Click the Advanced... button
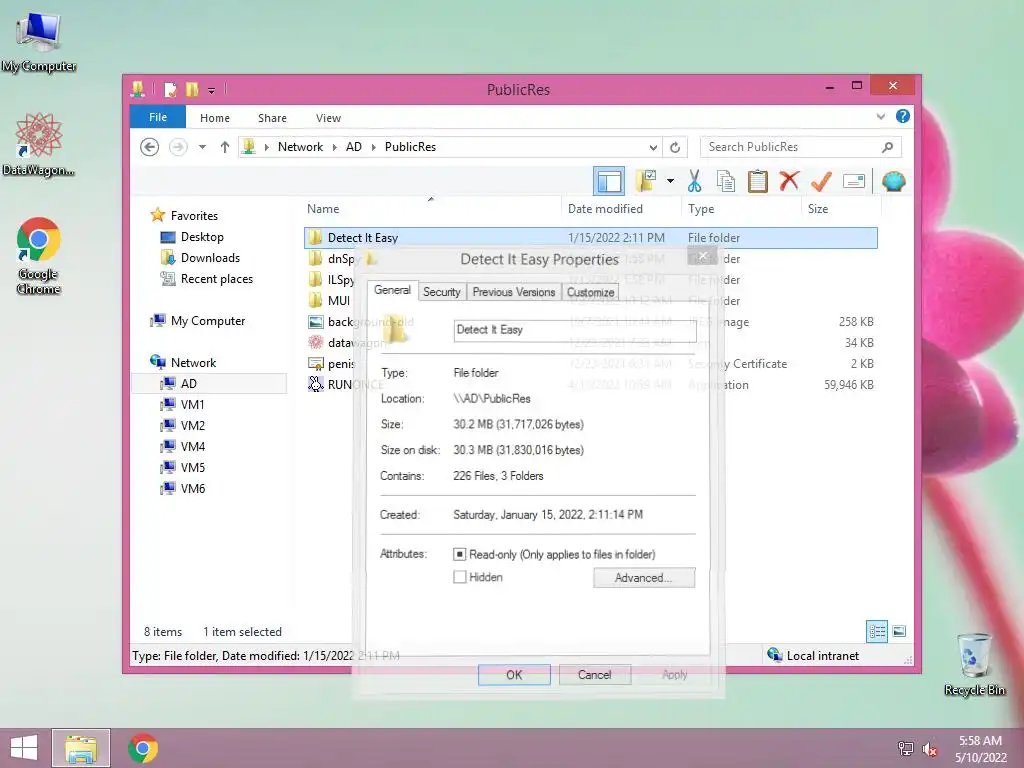This screenshot has height=768, width=1024. coord(644,577)
